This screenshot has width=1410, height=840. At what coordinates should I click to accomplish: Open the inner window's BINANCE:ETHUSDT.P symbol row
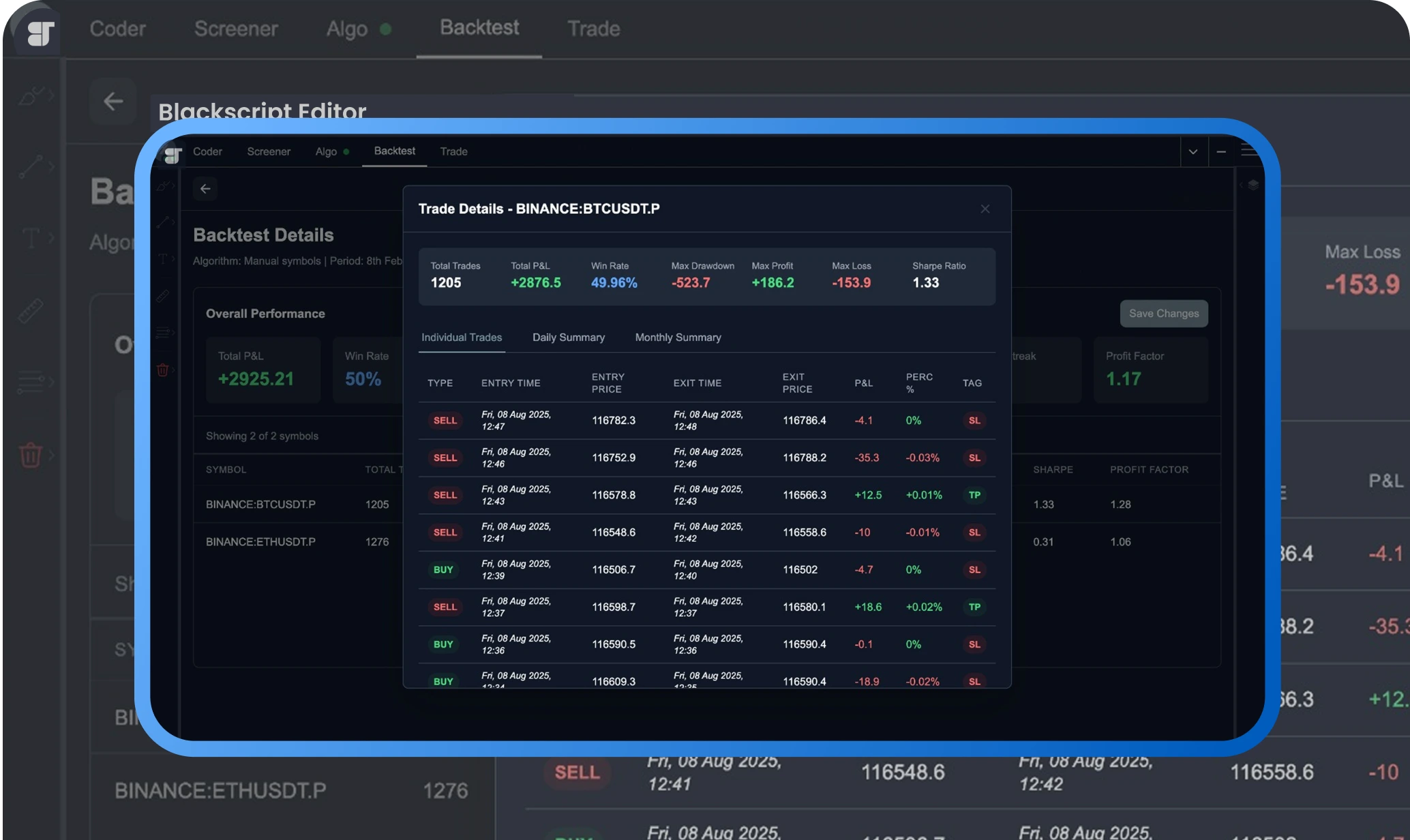tap(260, 542)
